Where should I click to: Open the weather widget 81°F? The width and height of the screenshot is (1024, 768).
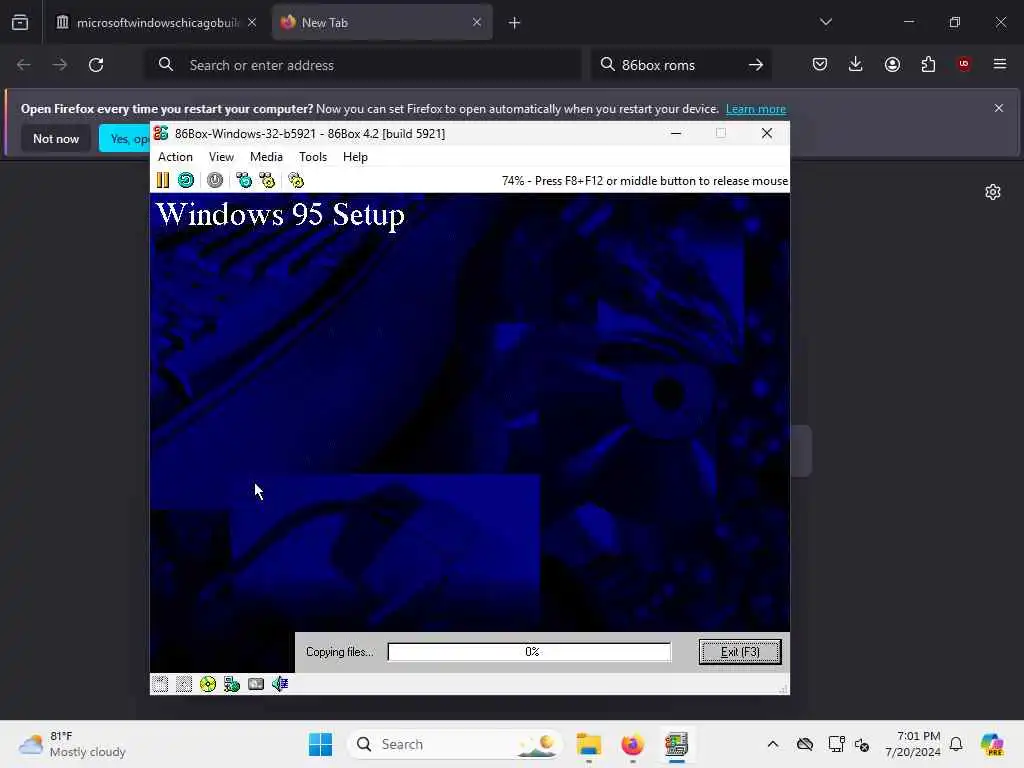[x=72, y=744]
